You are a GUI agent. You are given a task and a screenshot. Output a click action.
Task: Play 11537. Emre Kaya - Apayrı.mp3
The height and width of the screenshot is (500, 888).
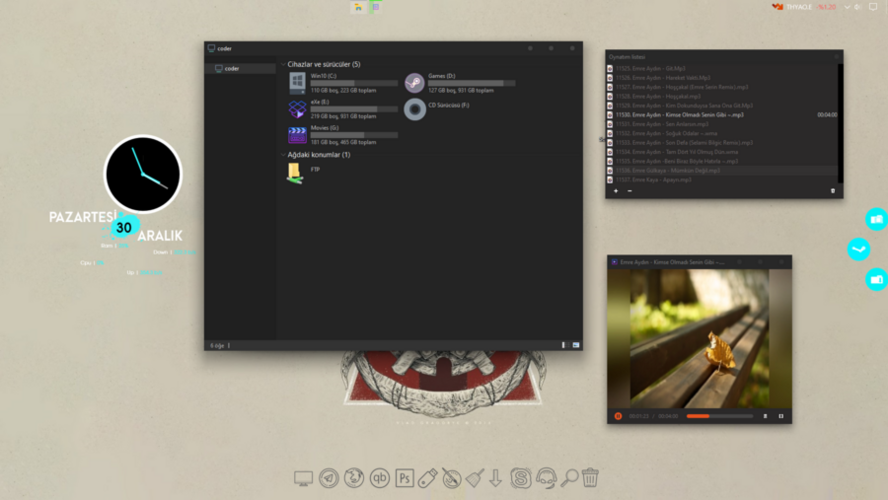pos(722,180)
